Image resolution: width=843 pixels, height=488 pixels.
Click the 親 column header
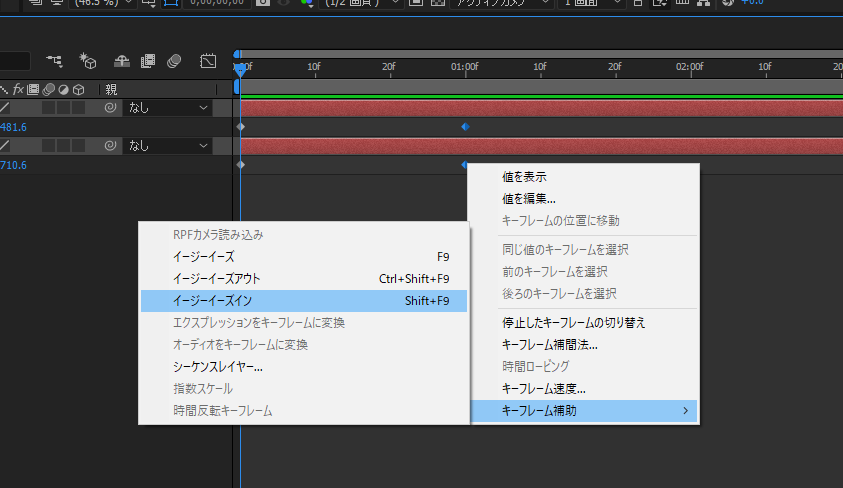[x=111, y=89]
